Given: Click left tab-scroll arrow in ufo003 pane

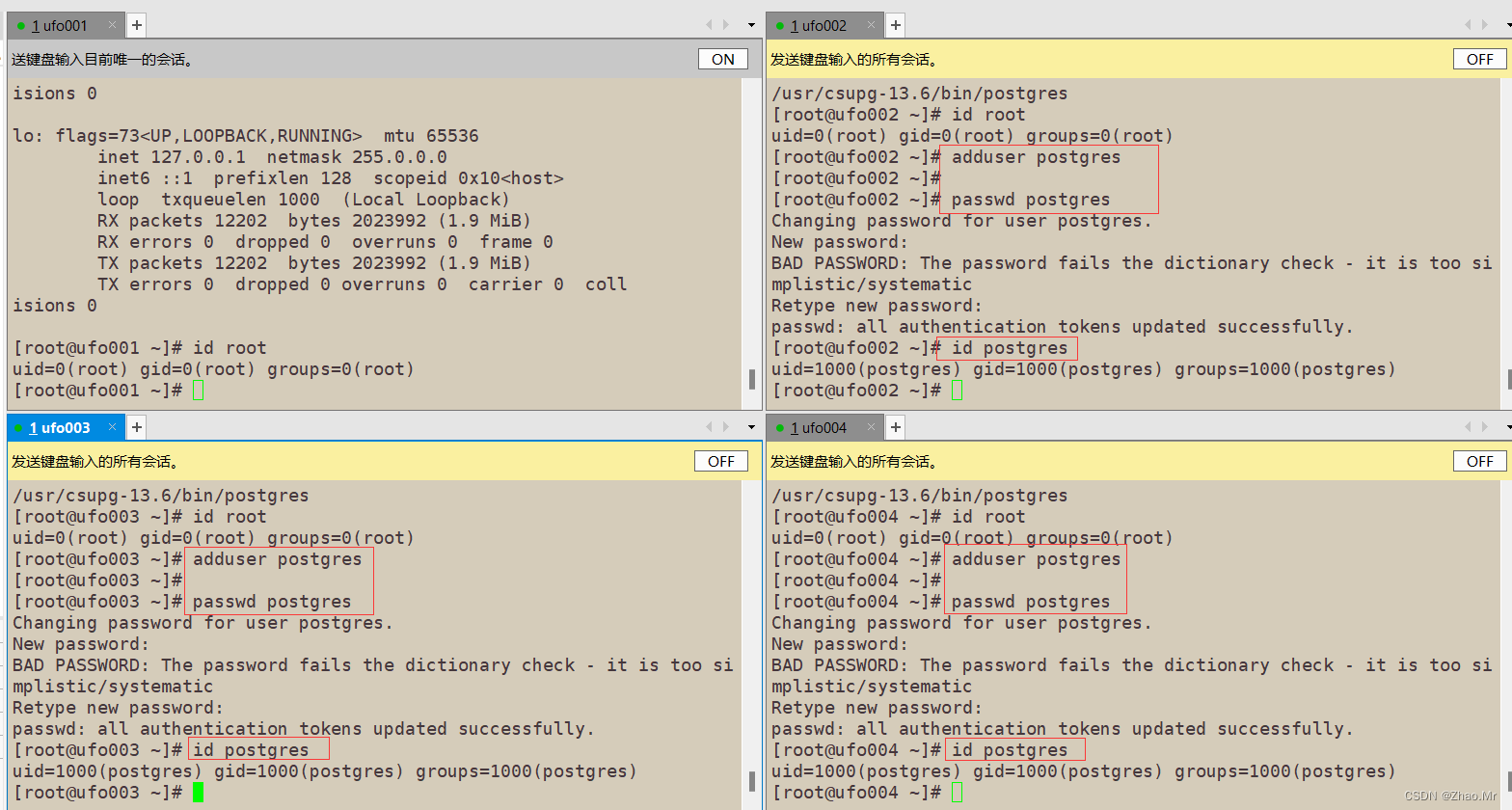Looking at the screenshot, I should 710,427.
